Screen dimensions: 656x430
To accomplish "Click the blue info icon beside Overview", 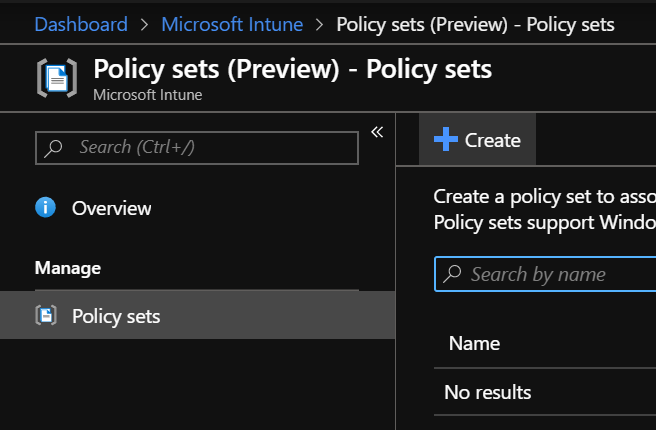I will 45,208.
